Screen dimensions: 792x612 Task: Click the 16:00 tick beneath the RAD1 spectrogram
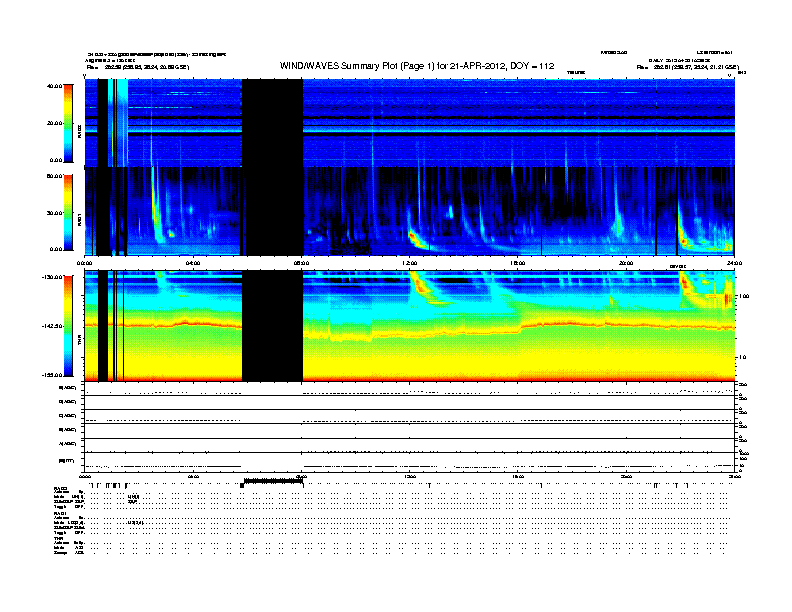click(518, 263)
